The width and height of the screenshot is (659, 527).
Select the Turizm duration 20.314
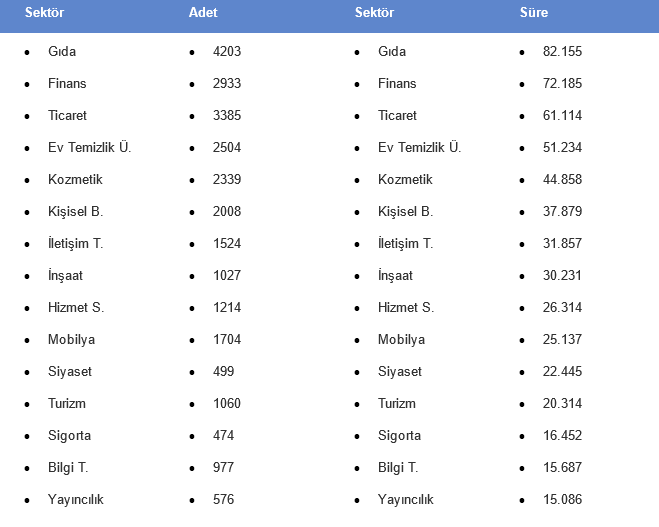click(x=563, y=403)
